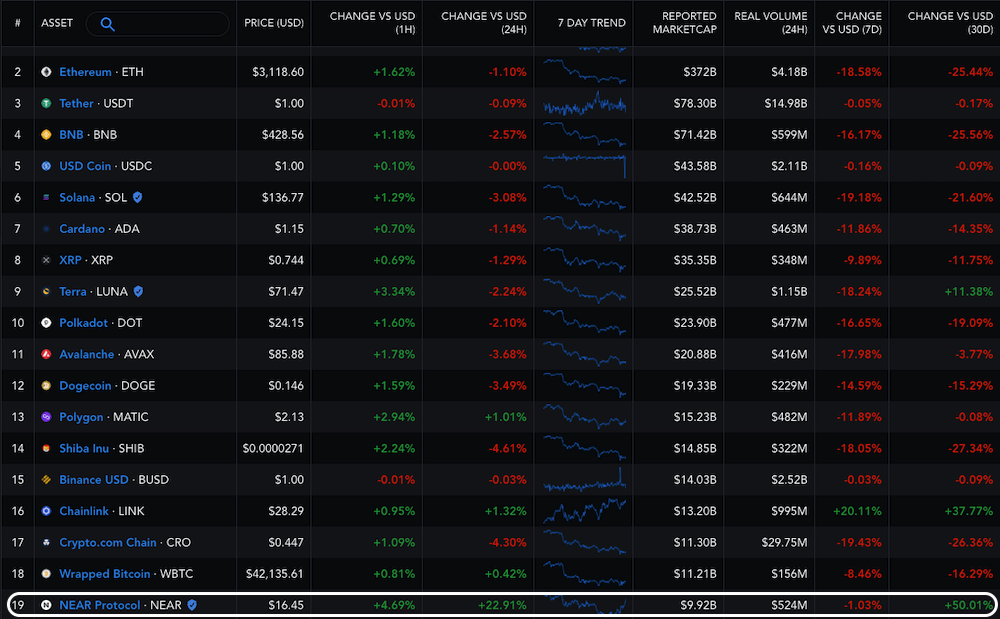Click the XRP coin logo

46,260
